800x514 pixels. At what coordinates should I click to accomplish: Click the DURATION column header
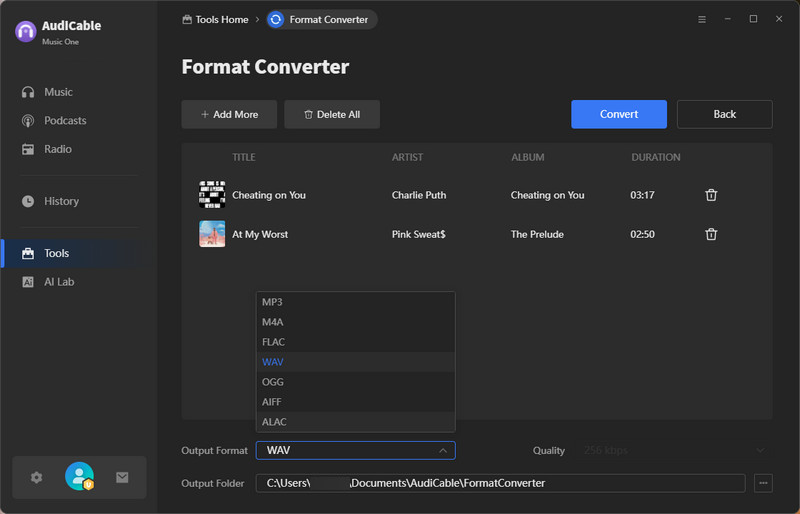(656, 157)
